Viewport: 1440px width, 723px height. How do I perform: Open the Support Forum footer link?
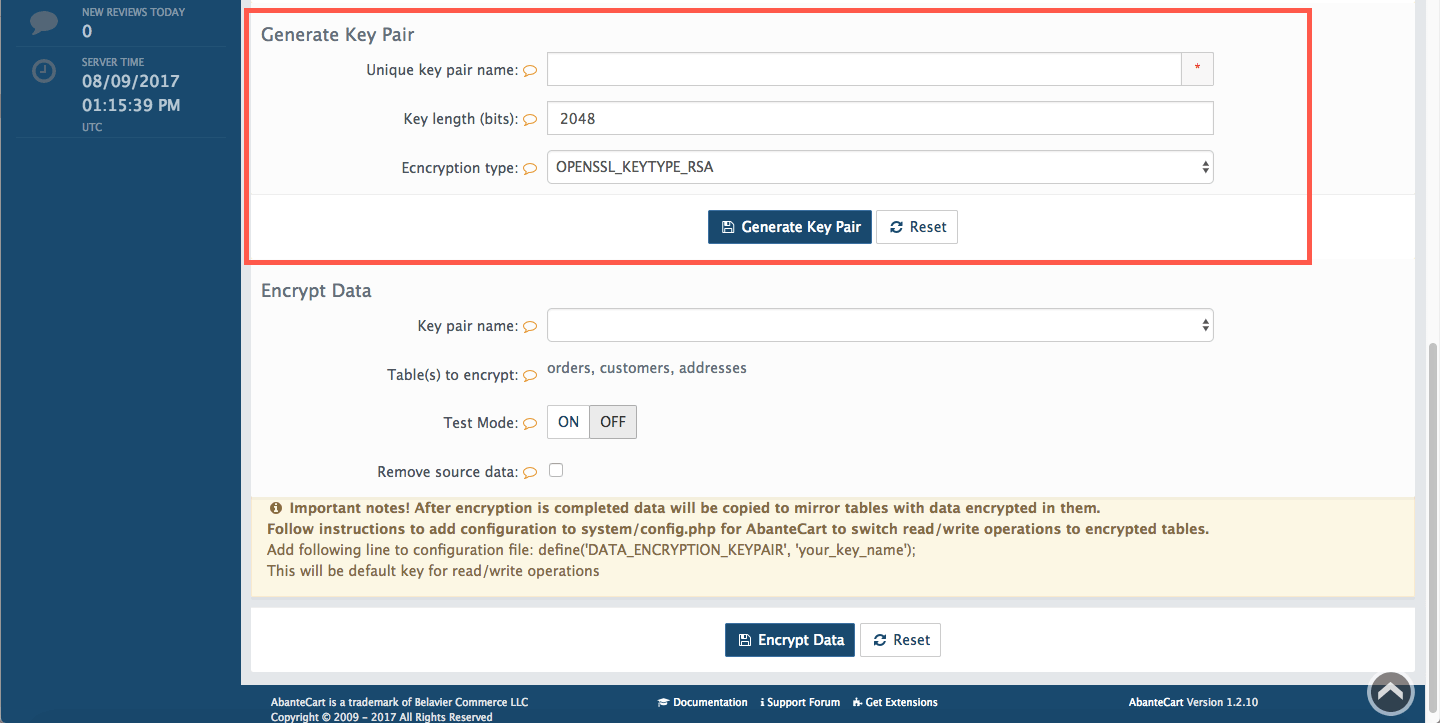click(800, 702)
